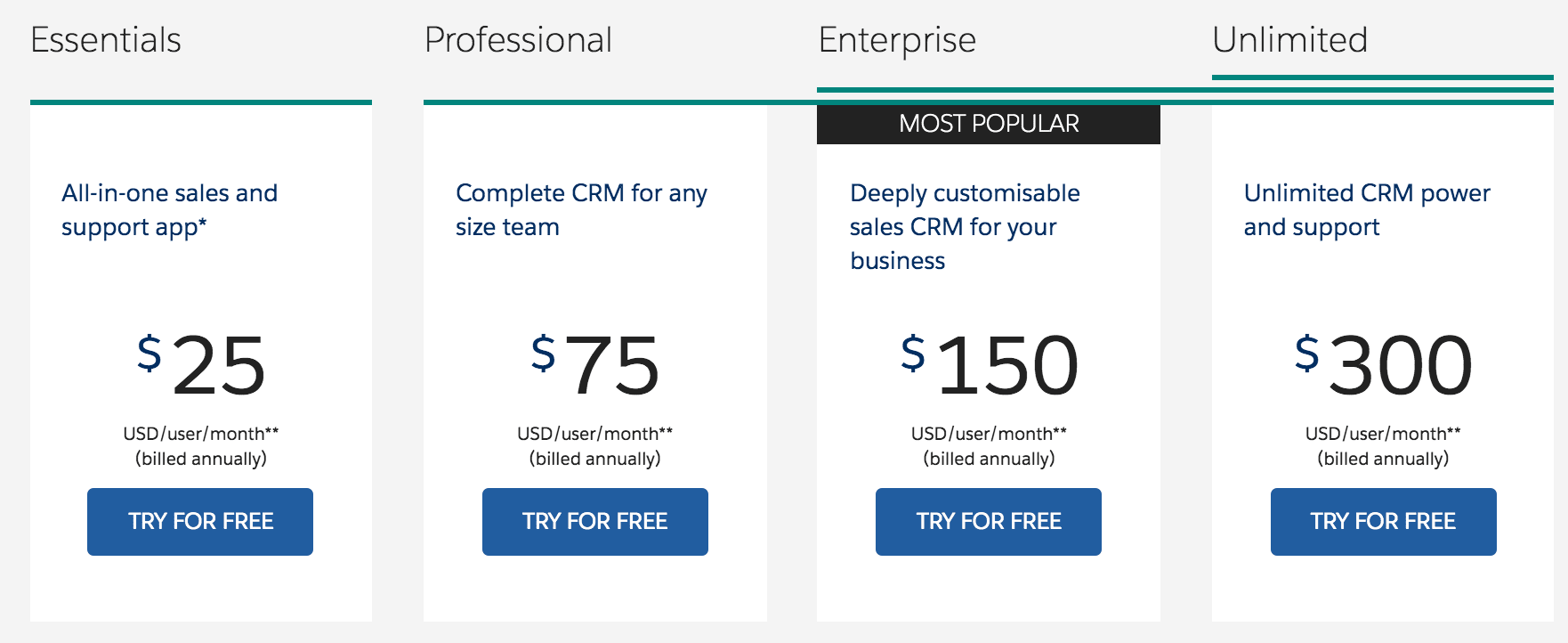The width and height of the screenshot is (1568, 643).
Task: Select the Professional plan heading
Action: click(x=518, y=40)
